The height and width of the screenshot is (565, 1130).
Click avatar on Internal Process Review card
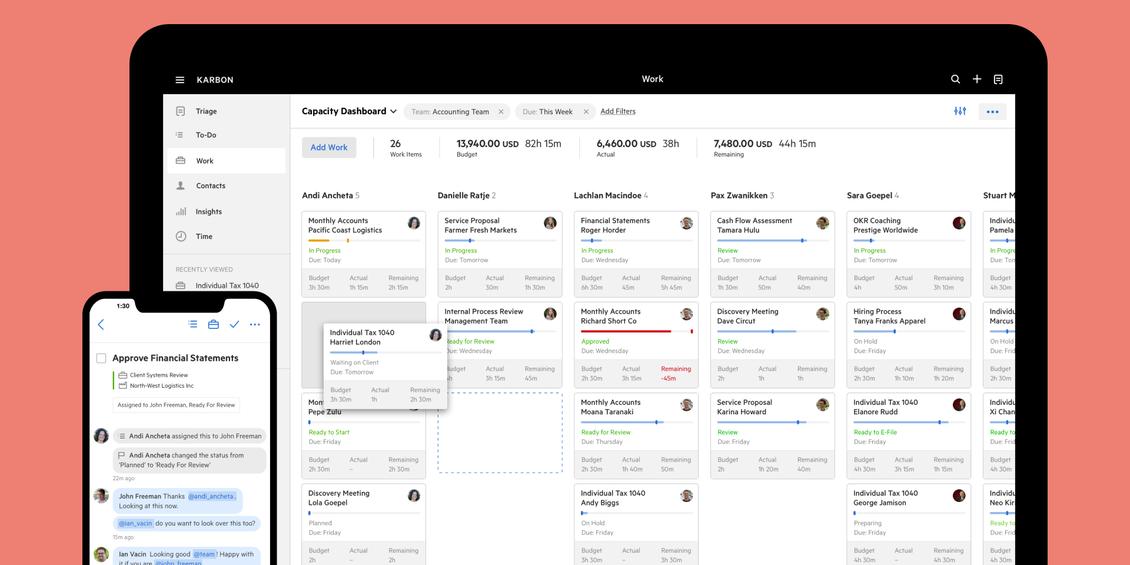point(550,313)
